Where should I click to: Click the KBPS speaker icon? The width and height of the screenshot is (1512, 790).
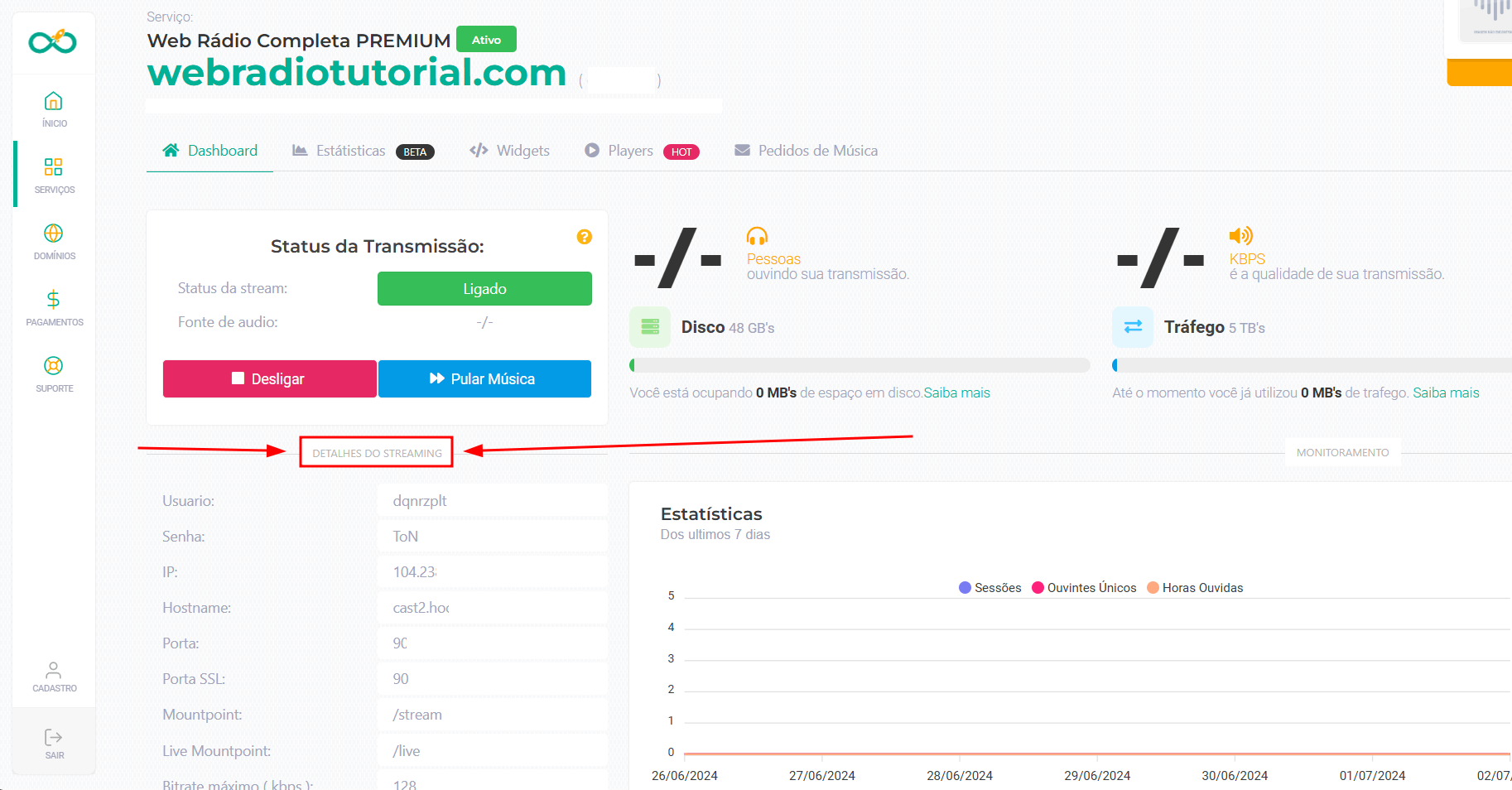point(1240,236)
